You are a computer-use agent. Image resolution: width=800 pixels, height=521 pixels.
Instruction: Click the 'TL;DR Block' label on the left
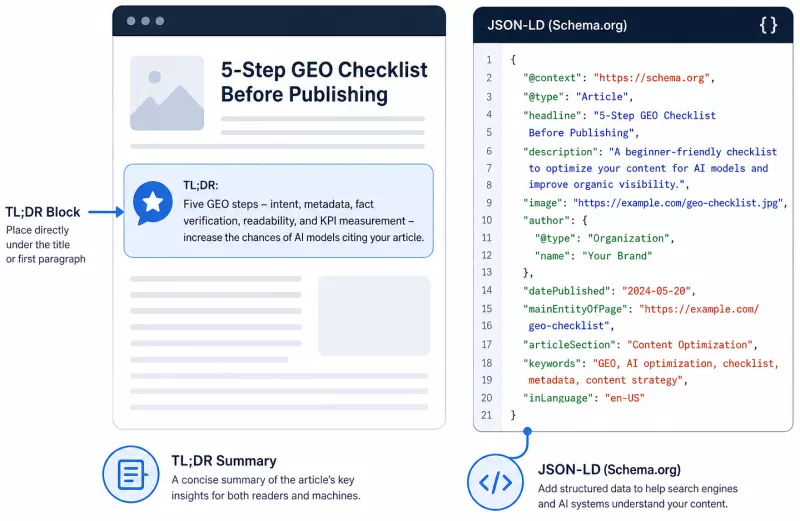pyautogui.click(x=43, y=212)
